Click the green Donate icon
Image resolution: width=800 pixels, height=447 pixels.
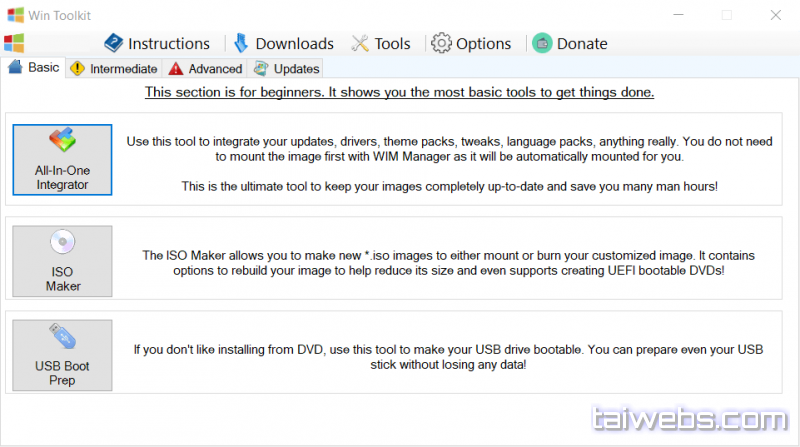[x=541, y=43]
